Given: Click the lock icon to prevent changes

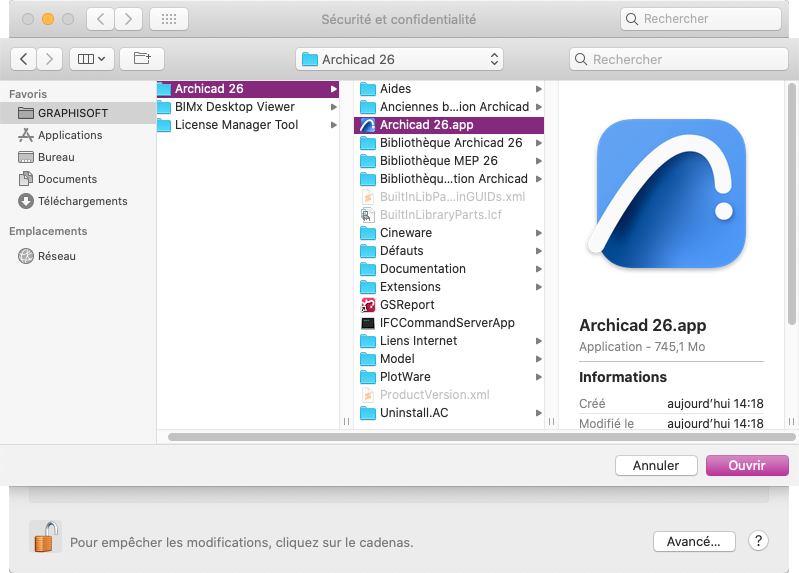Looking at the screenshot, I should [x=45, y=537].
